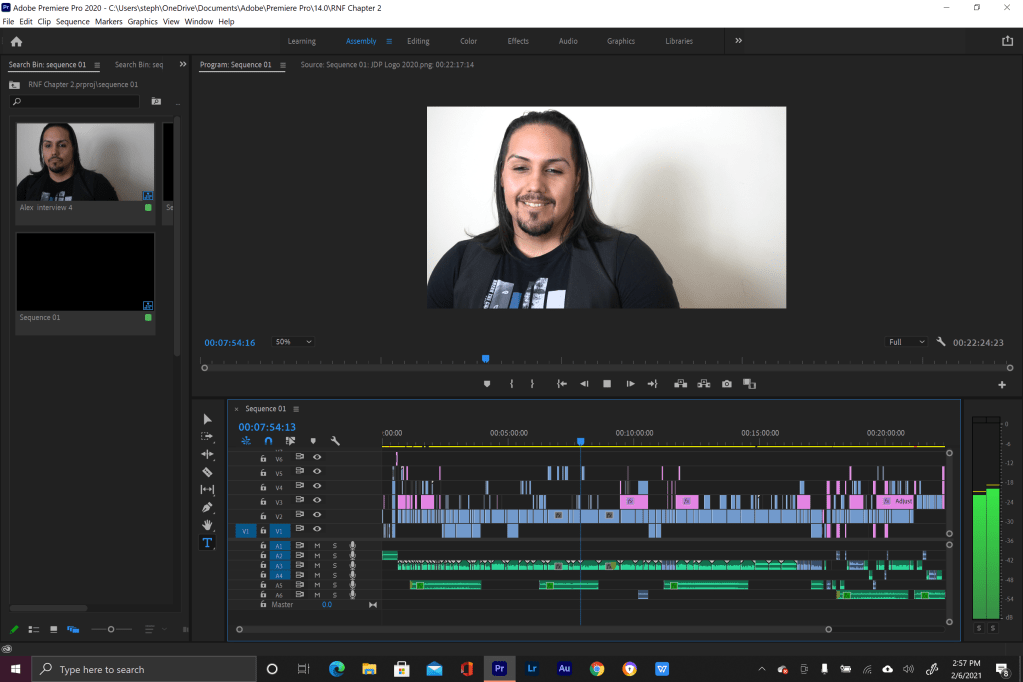1023x682 pixels.
Task: Click the bin thumbnail size slider
Action: click(111, 629)
